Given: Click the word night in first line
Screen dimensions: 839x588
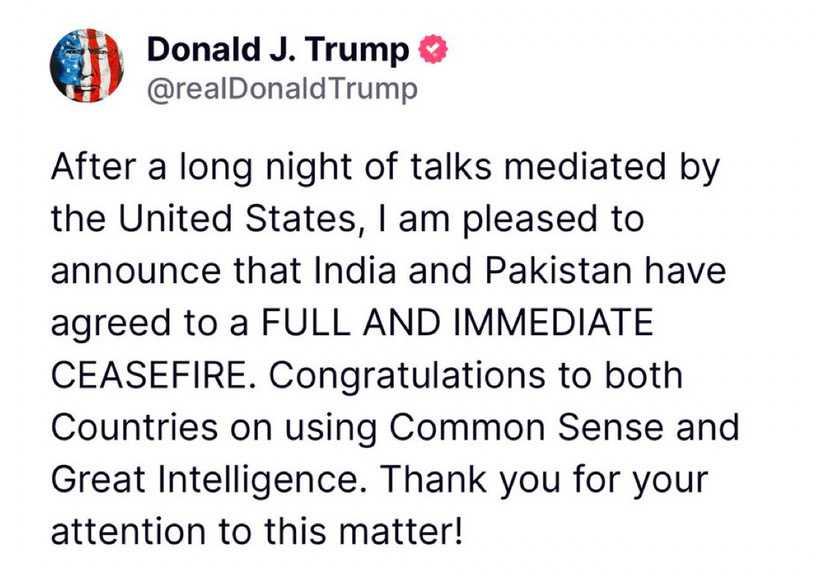Looking at the screenshot, I should coord(310,166).
